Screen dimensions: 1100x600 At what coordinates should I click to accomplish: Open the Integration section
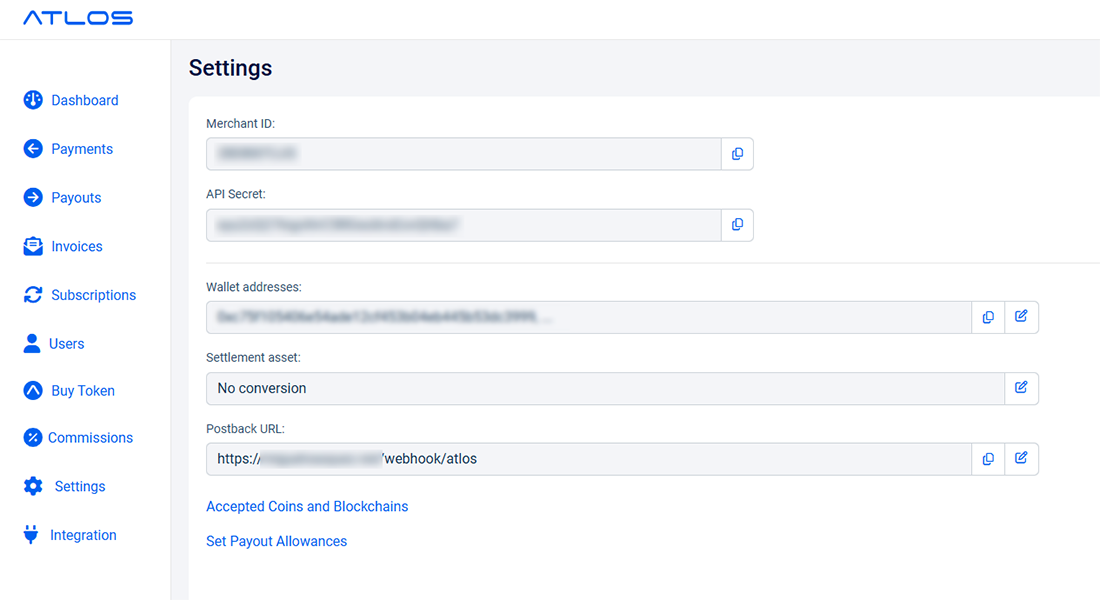pos(83,535)
